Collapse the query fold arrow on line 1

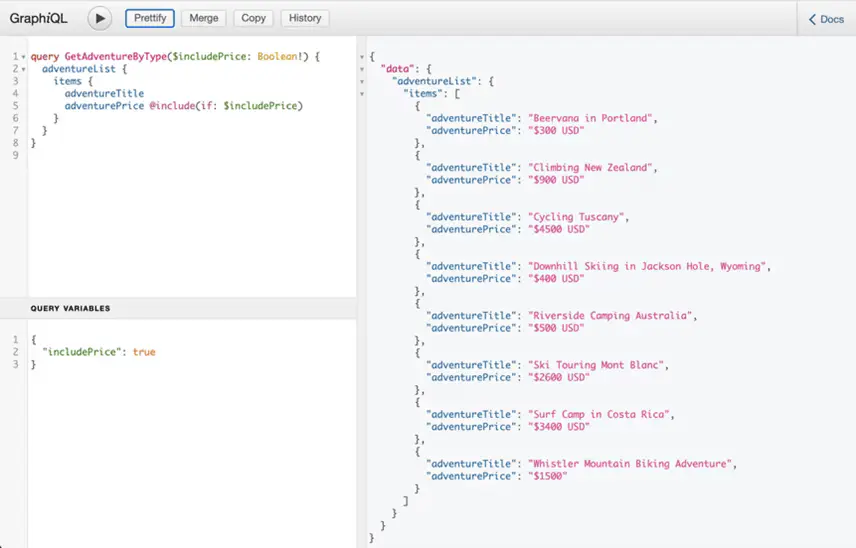[x=23, y=57]
